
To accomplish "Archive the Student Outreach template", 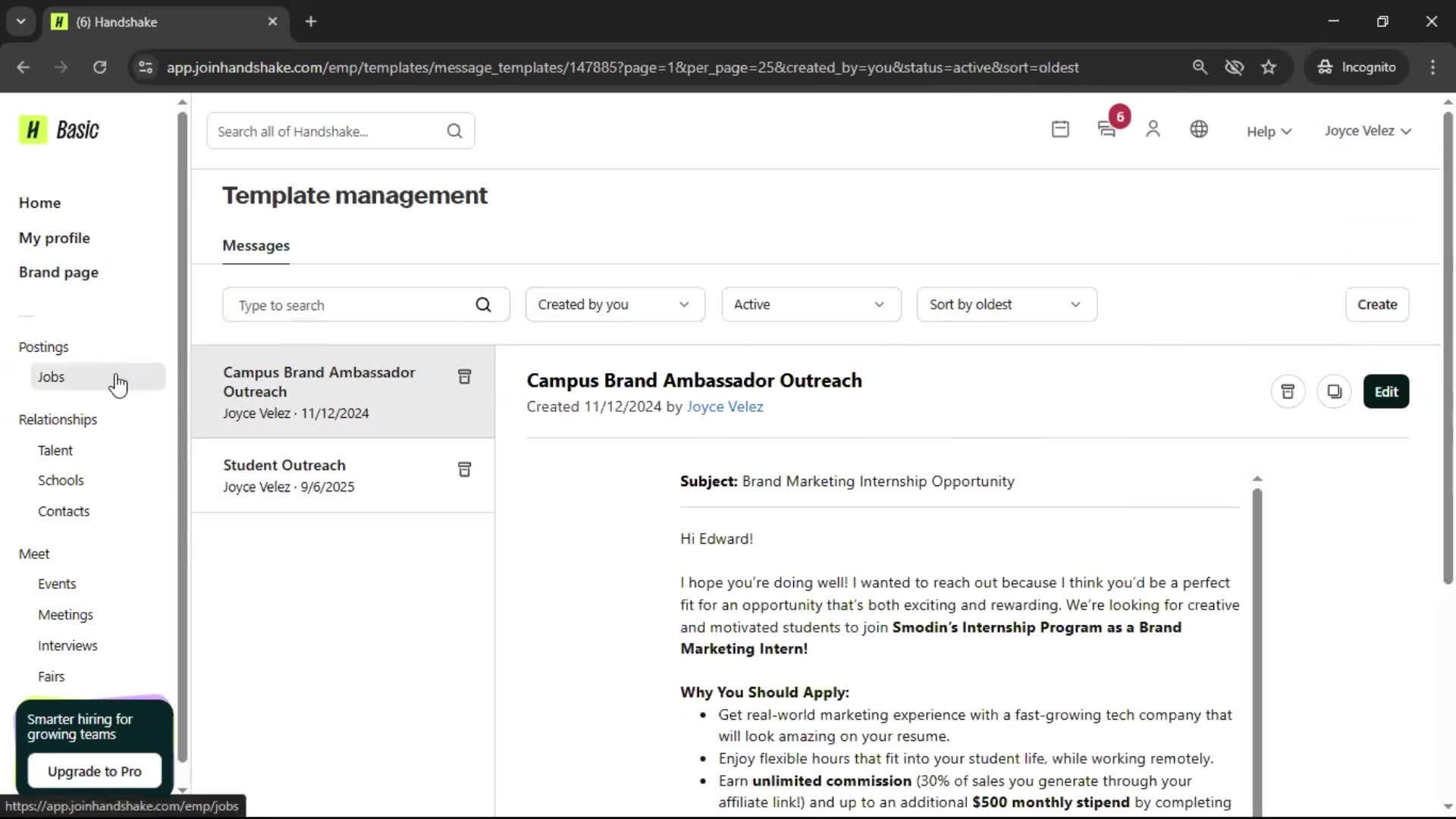I will point(465,469).
